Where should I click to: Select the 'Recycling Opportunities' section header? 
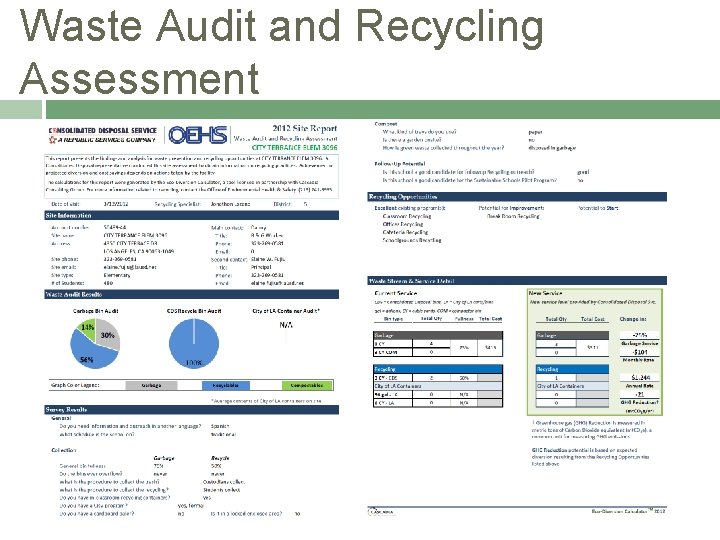[517, 197]
